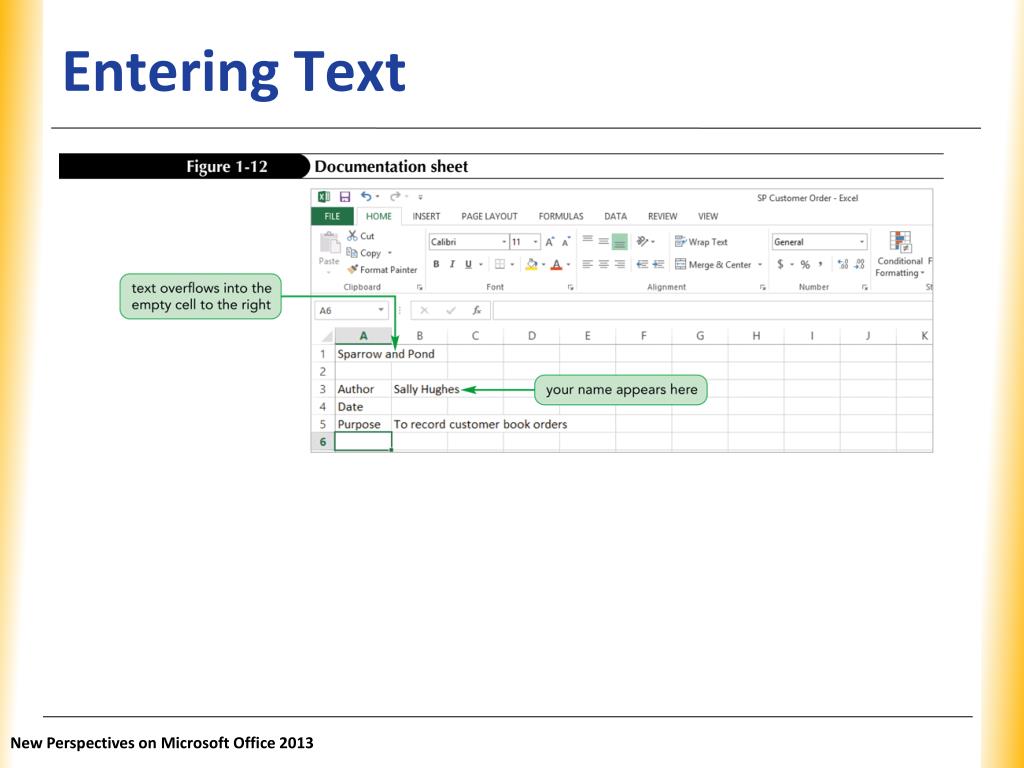The width and height of the screenshot is (1024, 768).
Task: Select column D header
Action: coord(532,336)
